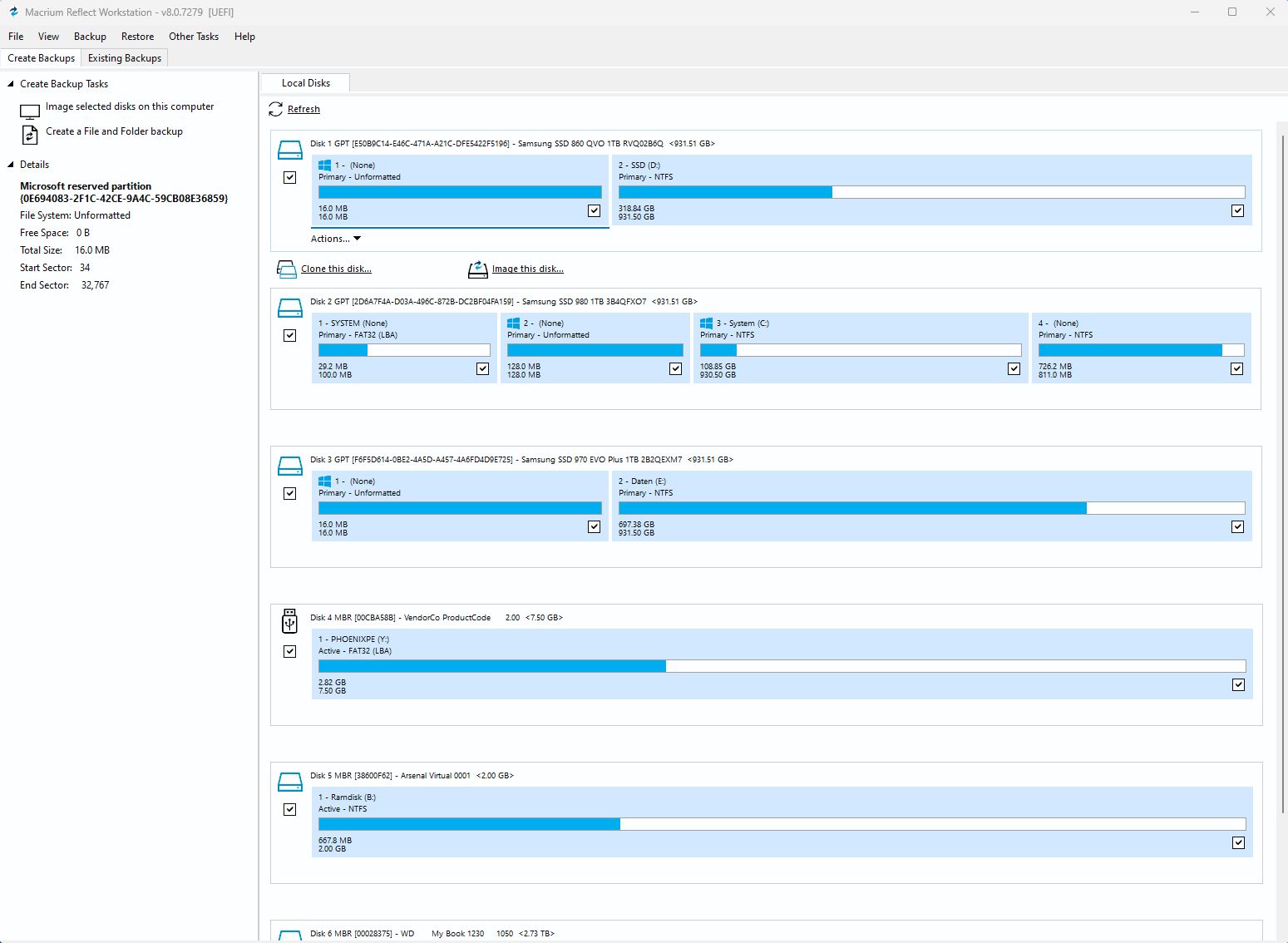Open the Actions... dropdown for Disk 1

point(336,239)
